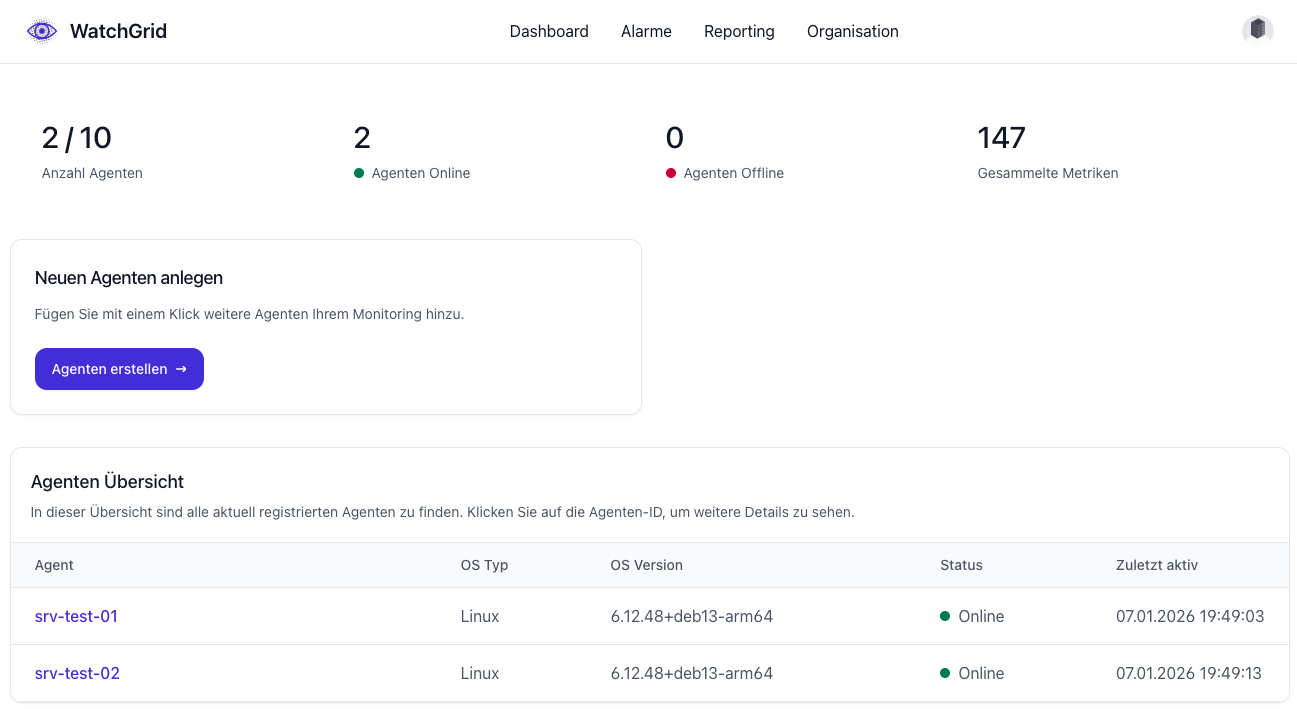The image size is (1297, 709).
Task: Click the Status column header
Action: [x=961, y=565]
